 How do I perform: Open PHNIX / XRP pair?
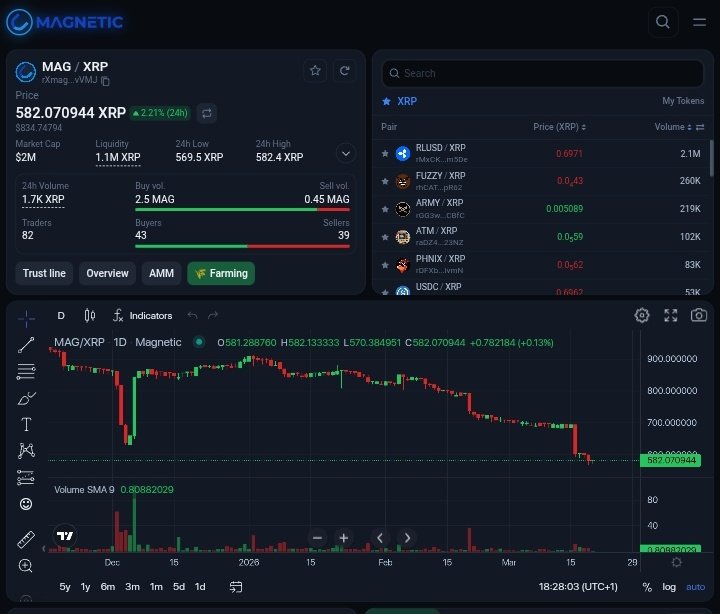tap(542, 265)
